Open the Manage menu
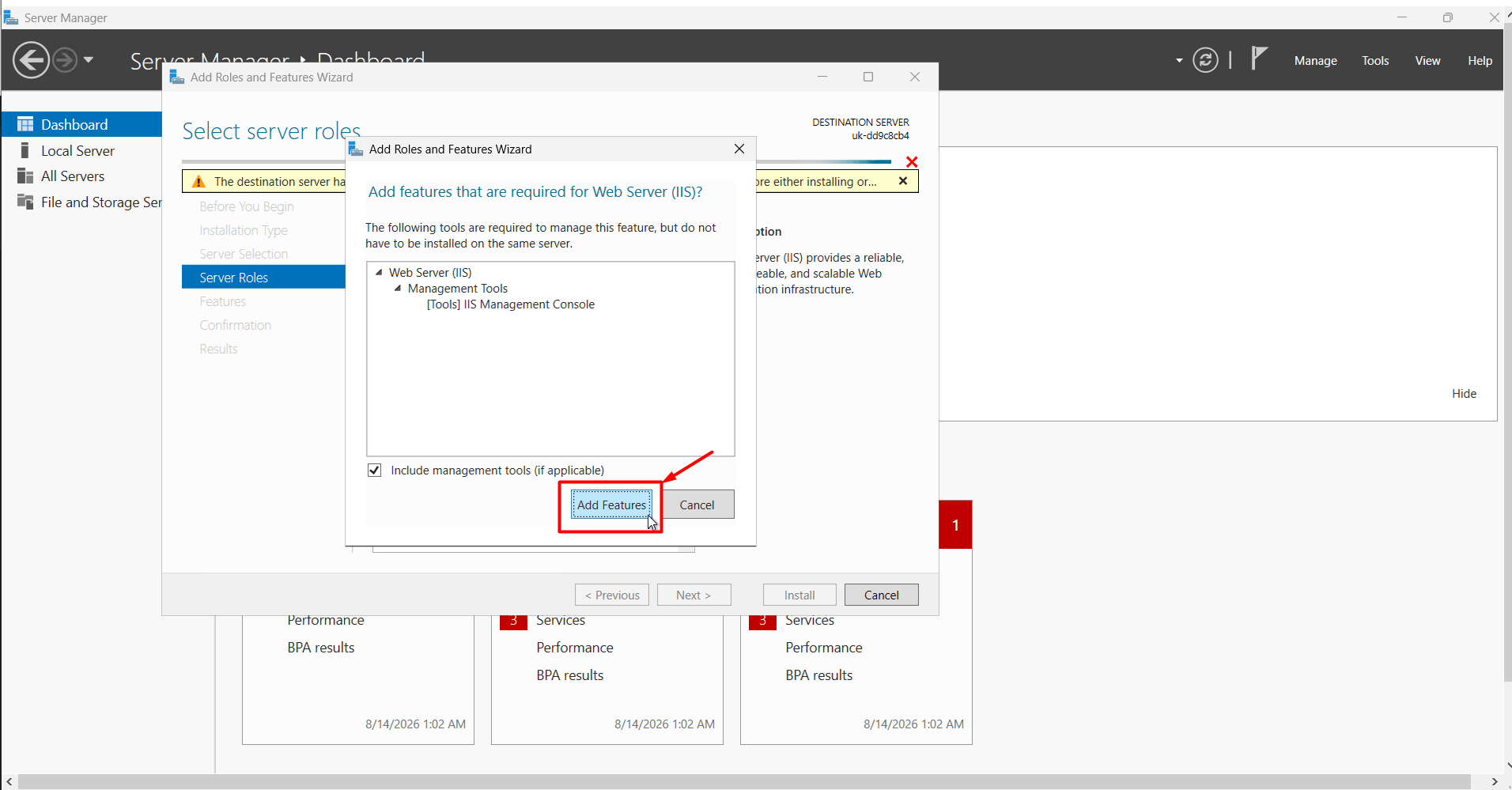 point(1316,61)
